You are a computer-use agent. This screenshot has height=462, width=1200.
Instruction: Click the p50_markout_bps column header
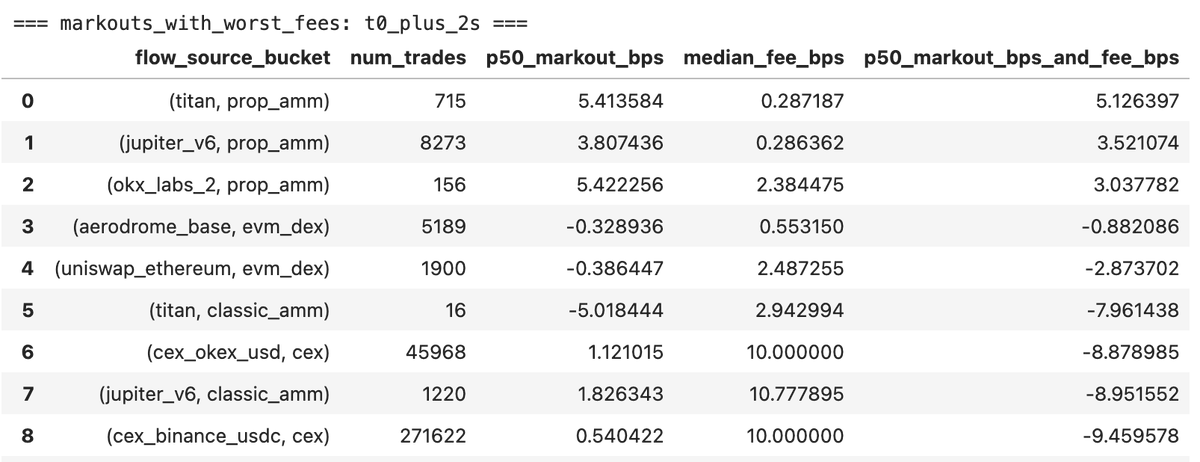pyautogui.click(x=575, y=59)
